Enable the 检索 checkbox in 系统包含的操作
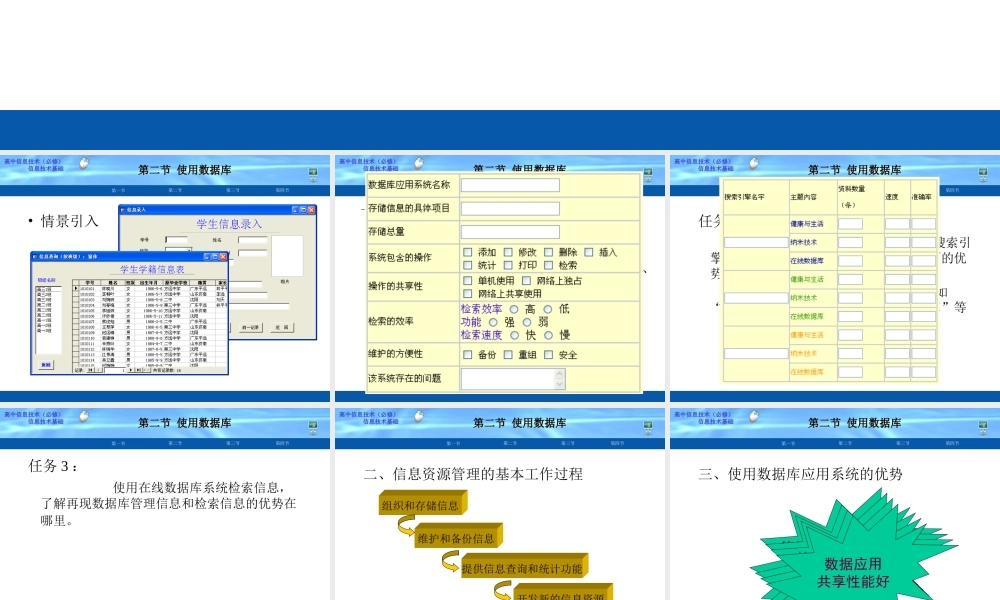Viewport: 1000px width, 600px height. coord(548,265)
